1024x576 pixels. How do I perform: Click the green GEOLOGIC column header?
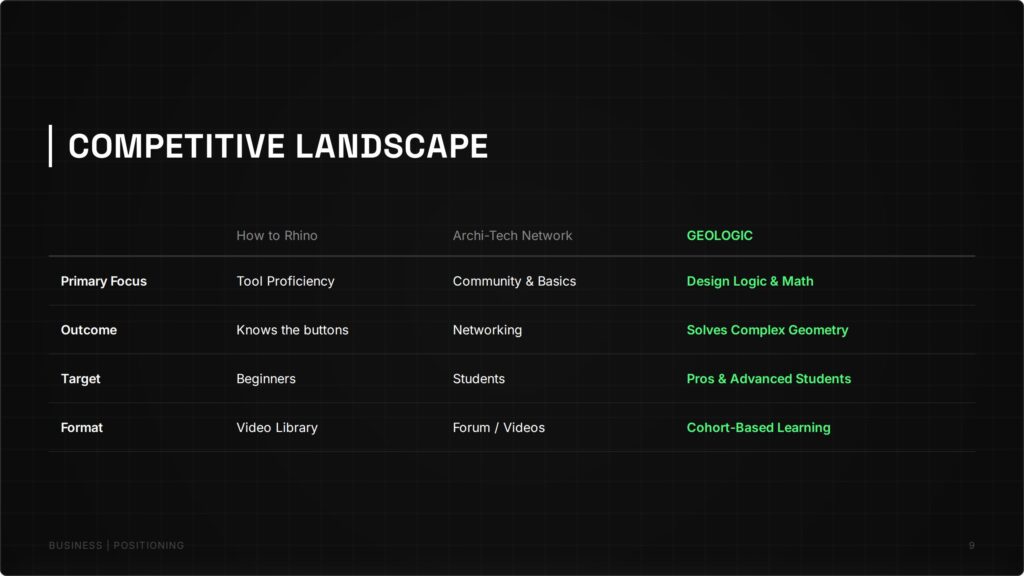(719, 236)
